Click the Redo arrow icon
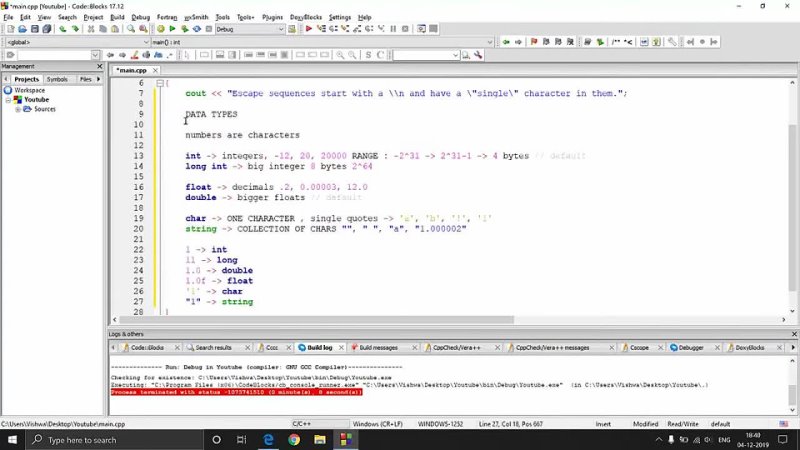This screenshot has height=450, width=800. click(75, 29)
